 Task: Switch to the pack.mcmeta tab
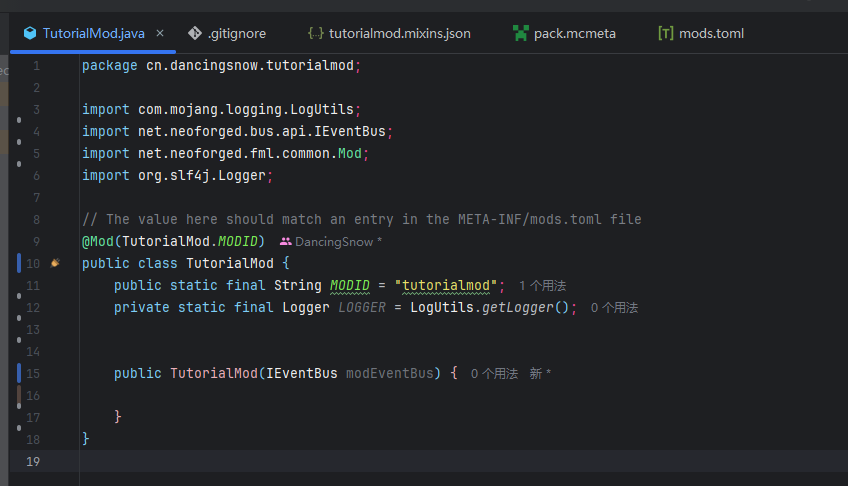(574, 33)
